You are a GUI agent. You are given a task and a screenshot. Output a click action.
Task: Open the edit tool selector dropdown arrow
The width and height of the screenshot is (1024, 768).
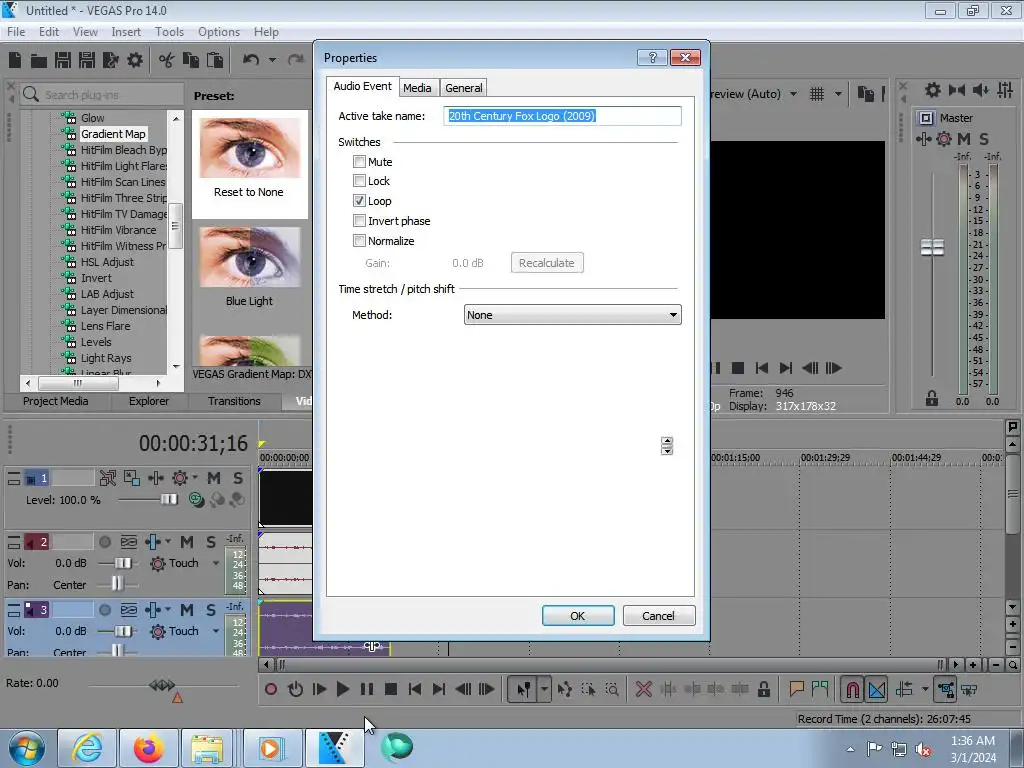coord(544,689)
